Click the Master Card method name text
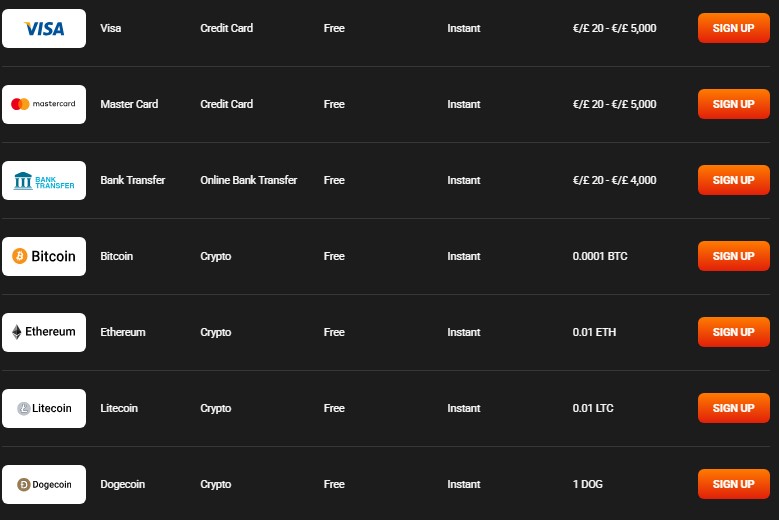 tap(129, 104)
